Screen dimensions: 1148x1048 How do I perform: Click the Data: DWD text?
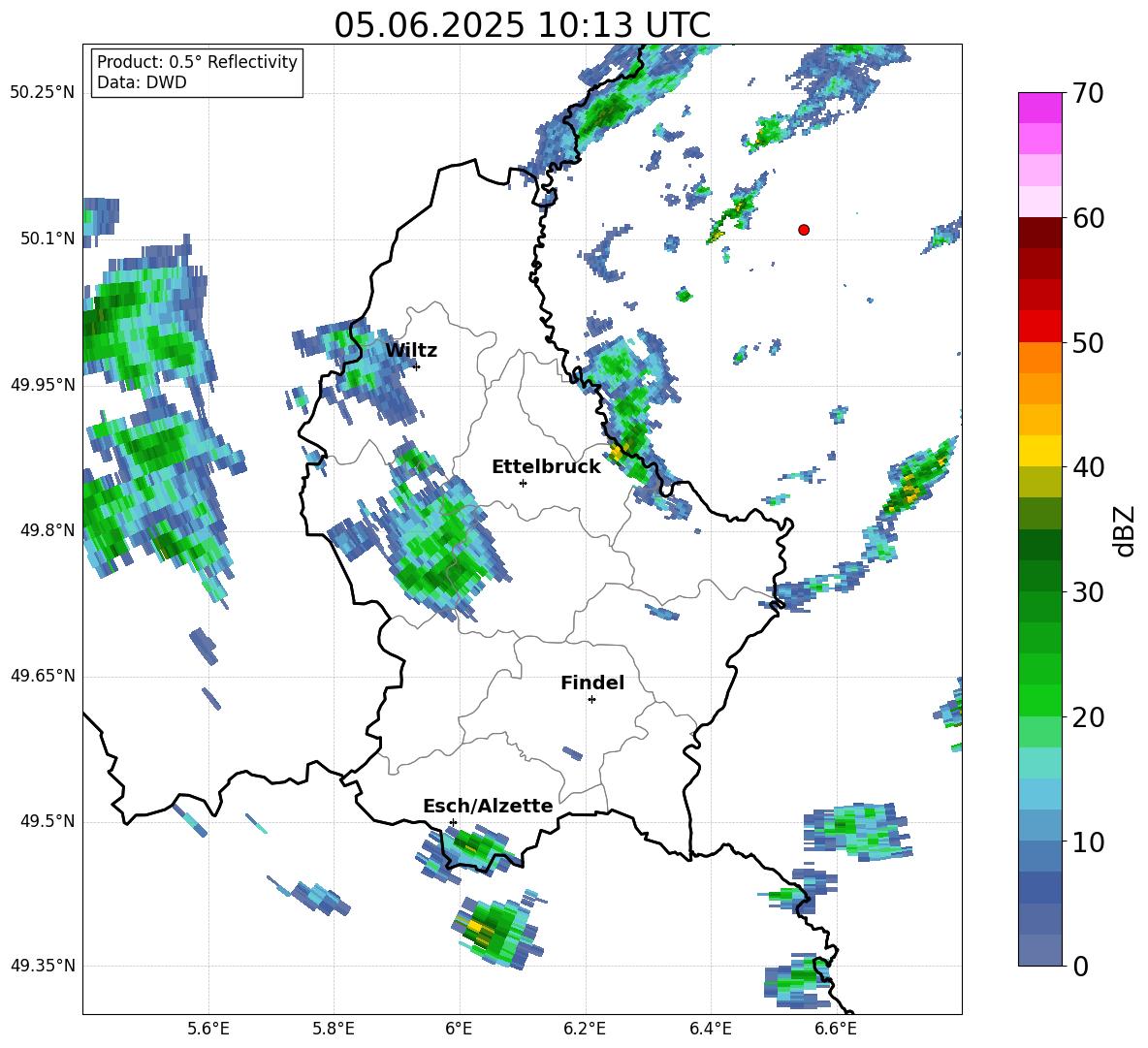point(142,82)
